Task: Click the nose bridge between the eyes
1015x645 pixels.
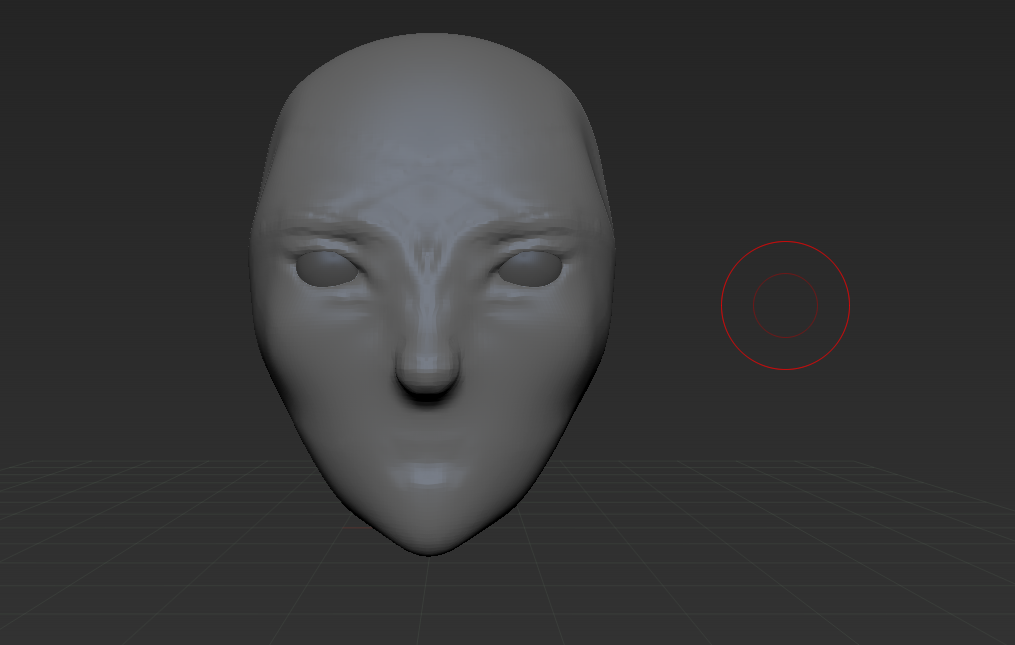Action: (x=428, y=272)
